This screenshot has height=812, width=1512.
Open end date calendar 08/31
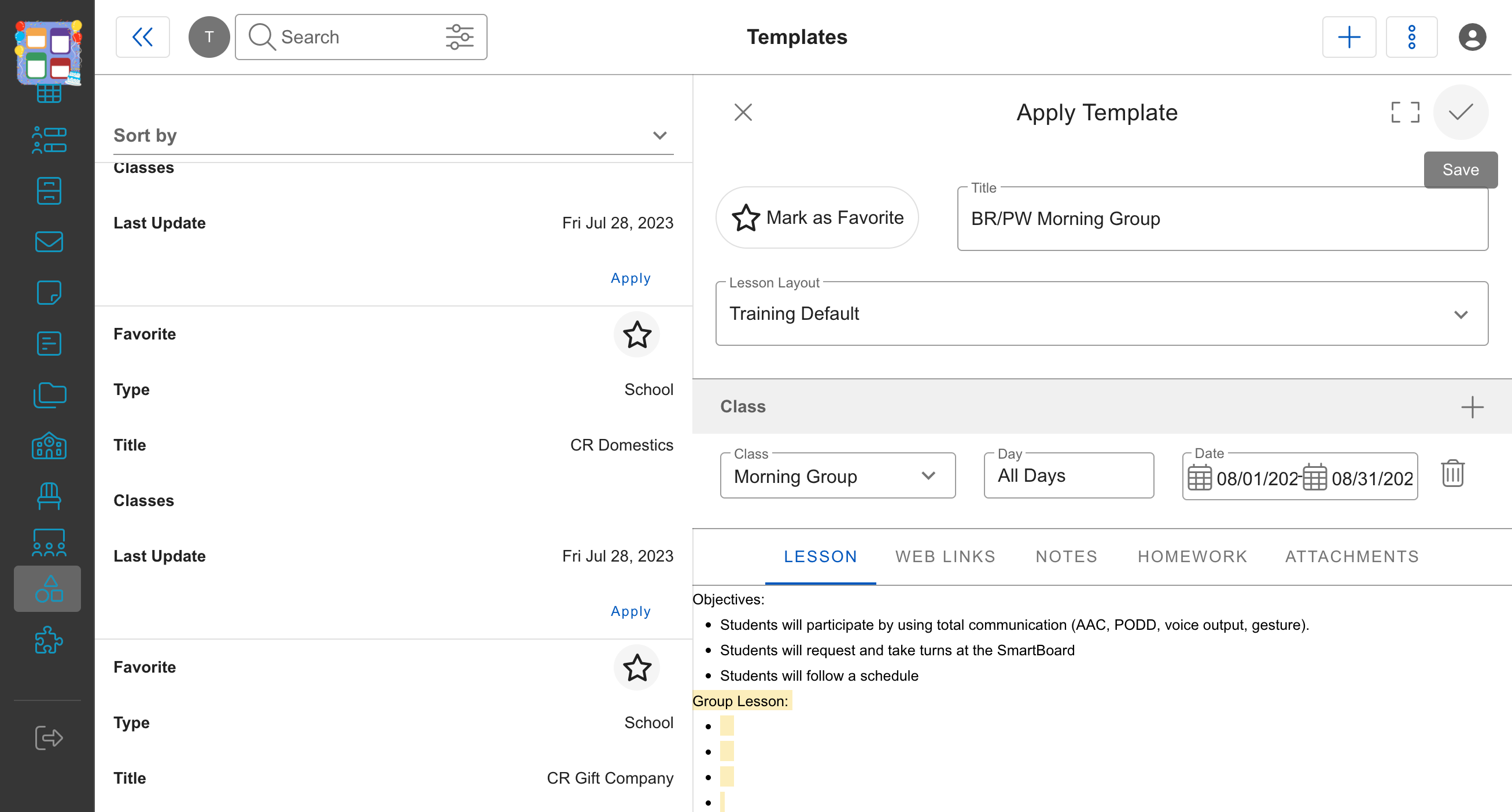1314,478
